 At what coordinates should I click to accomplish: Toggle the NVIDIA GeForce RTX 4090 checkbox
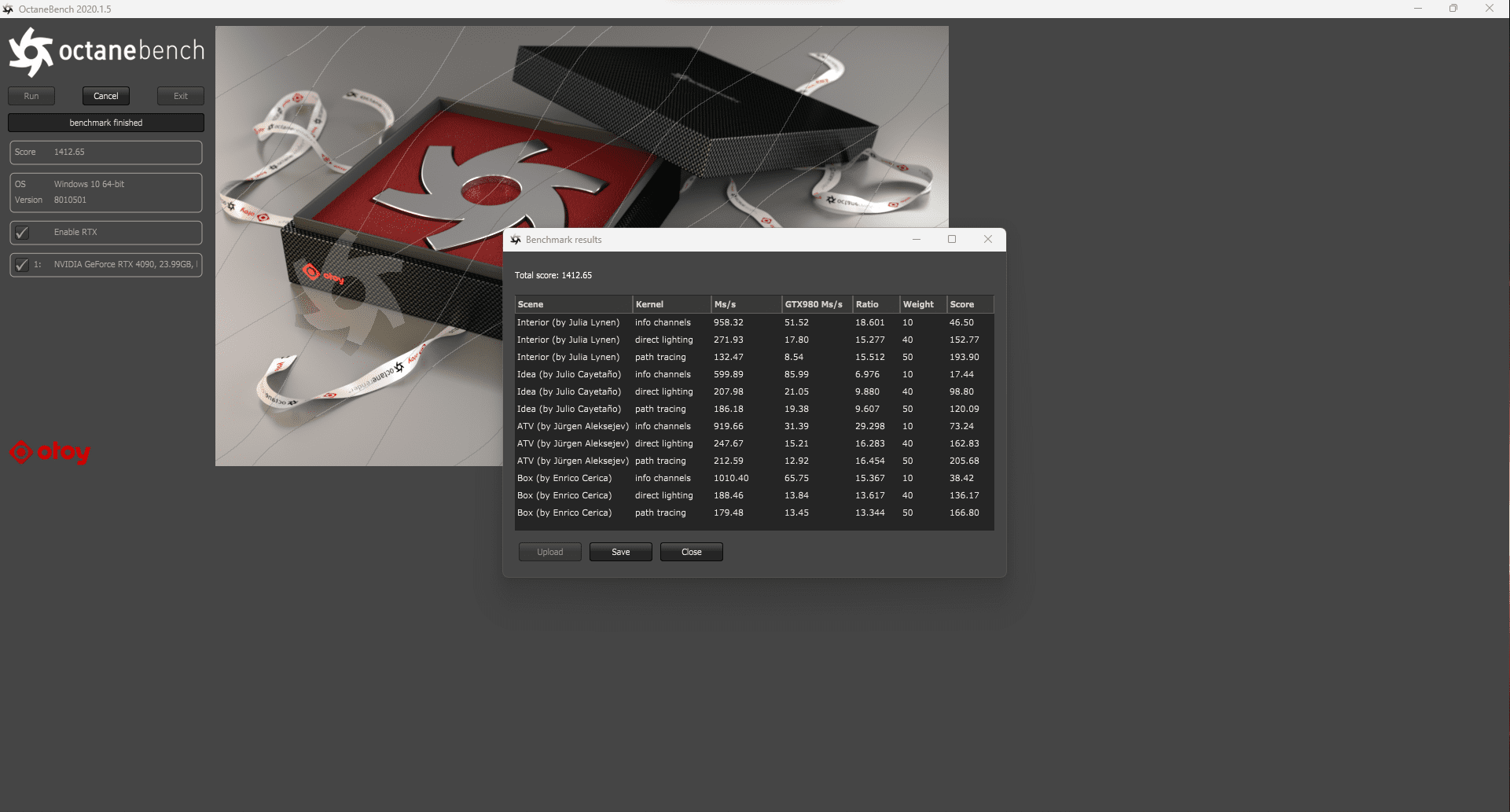click(x=22, y=265)
